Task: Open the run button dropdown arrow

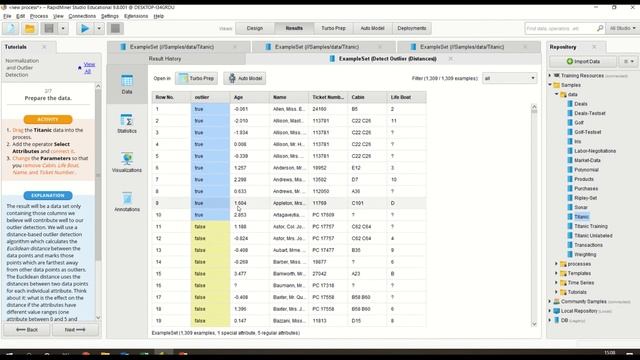Action: point(99,29)
